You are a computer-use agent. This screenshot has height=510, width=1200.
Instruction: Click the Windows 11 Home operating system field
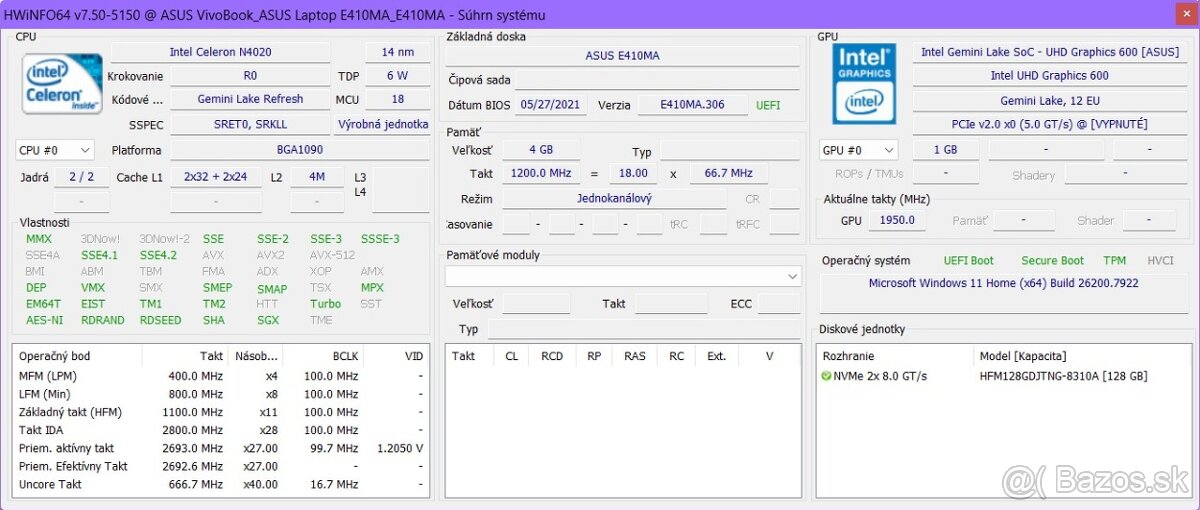point(1003,283)
